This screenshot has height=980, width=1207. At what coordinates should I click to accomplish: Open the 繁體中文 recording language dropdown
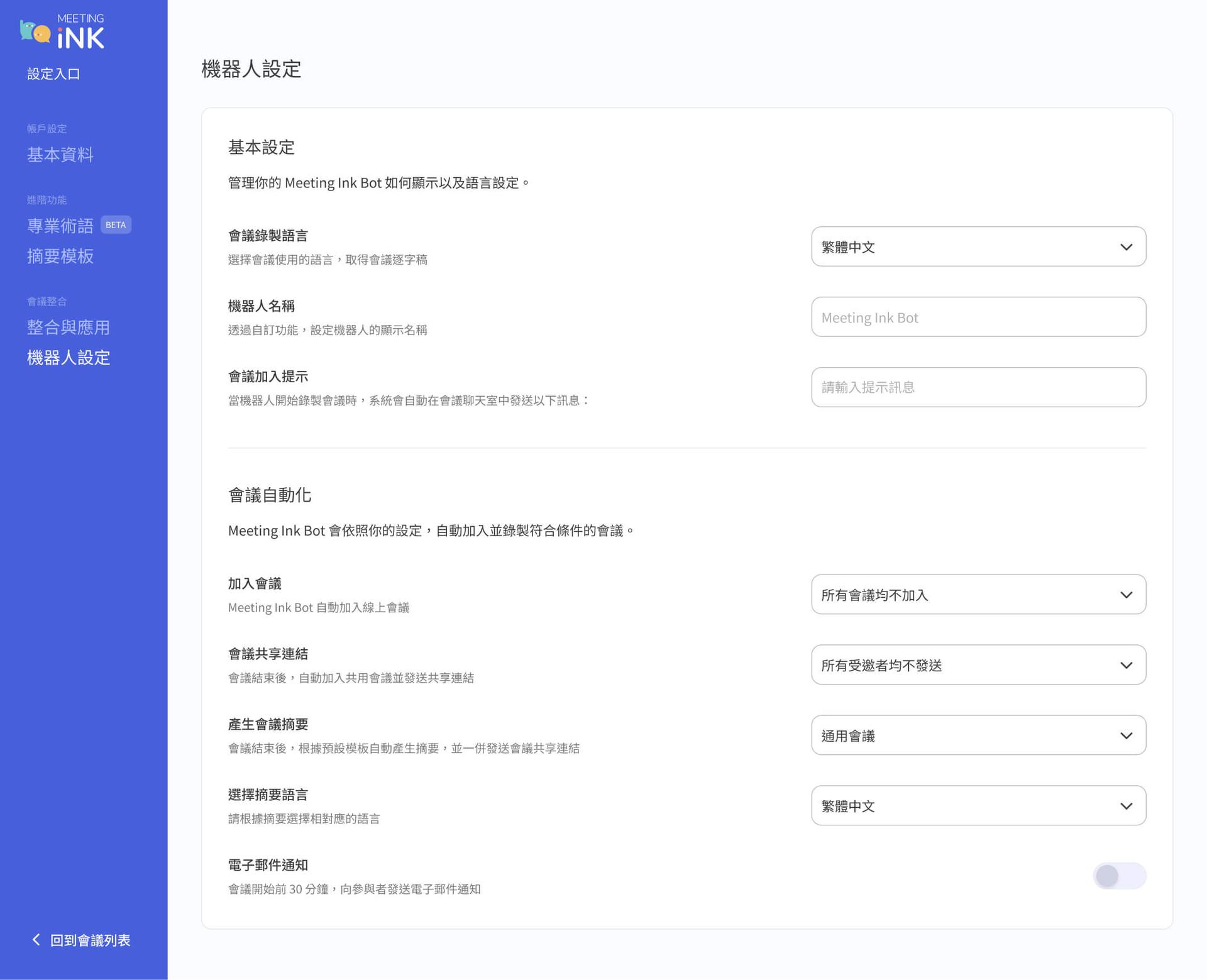[x=978, y=246]
